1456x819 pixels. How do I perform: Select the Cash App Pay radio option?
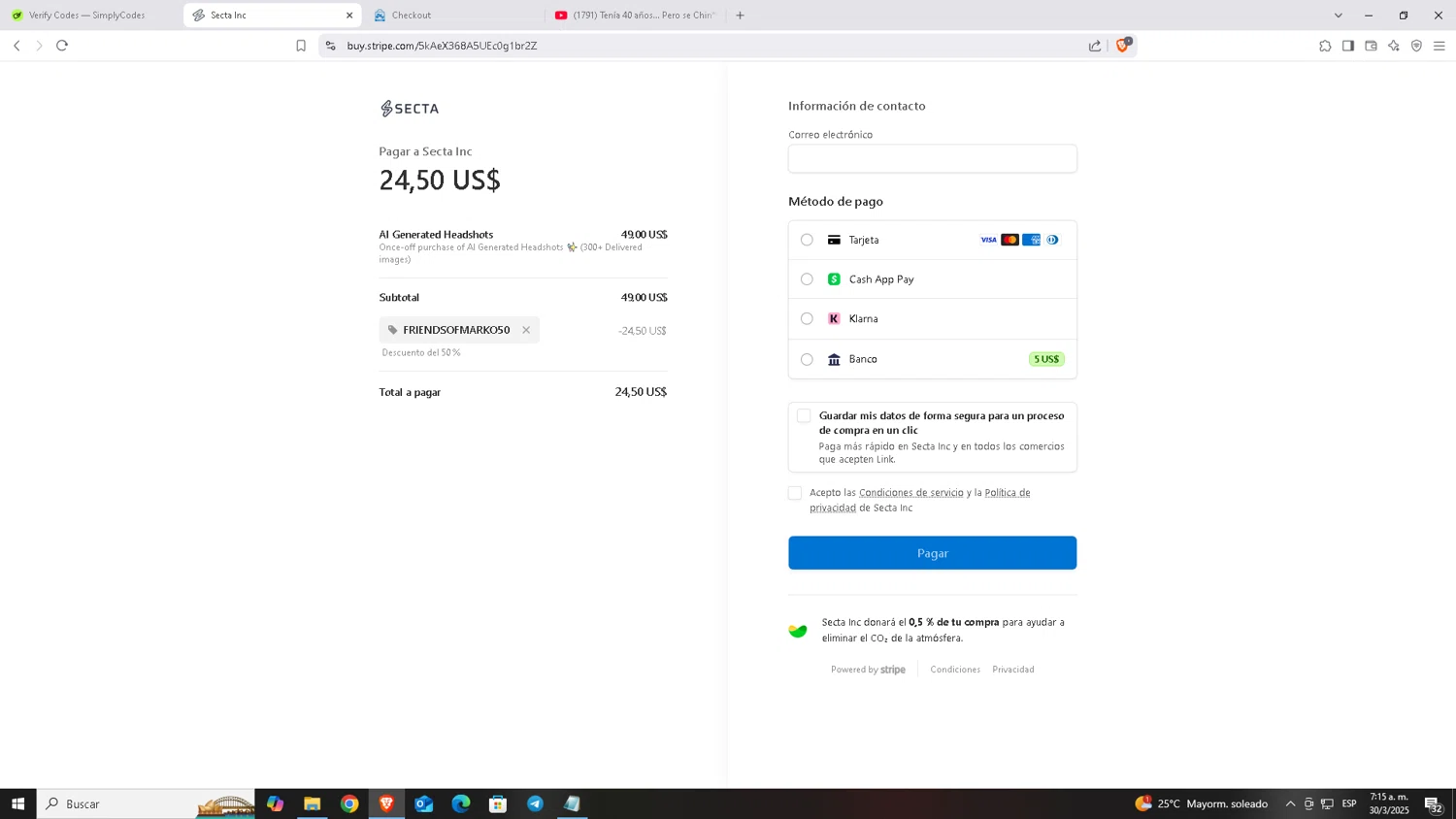(807, 279)
